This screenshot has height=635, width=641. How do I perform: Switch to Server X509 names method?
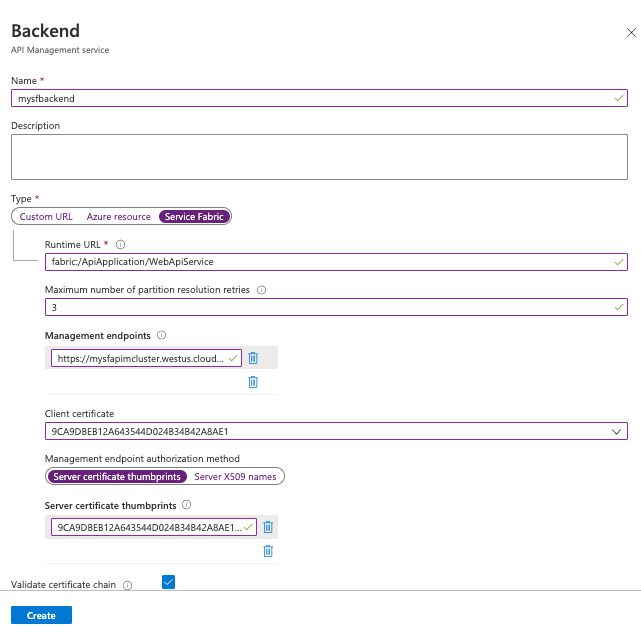pyautogui.click(x=235, y=477)
